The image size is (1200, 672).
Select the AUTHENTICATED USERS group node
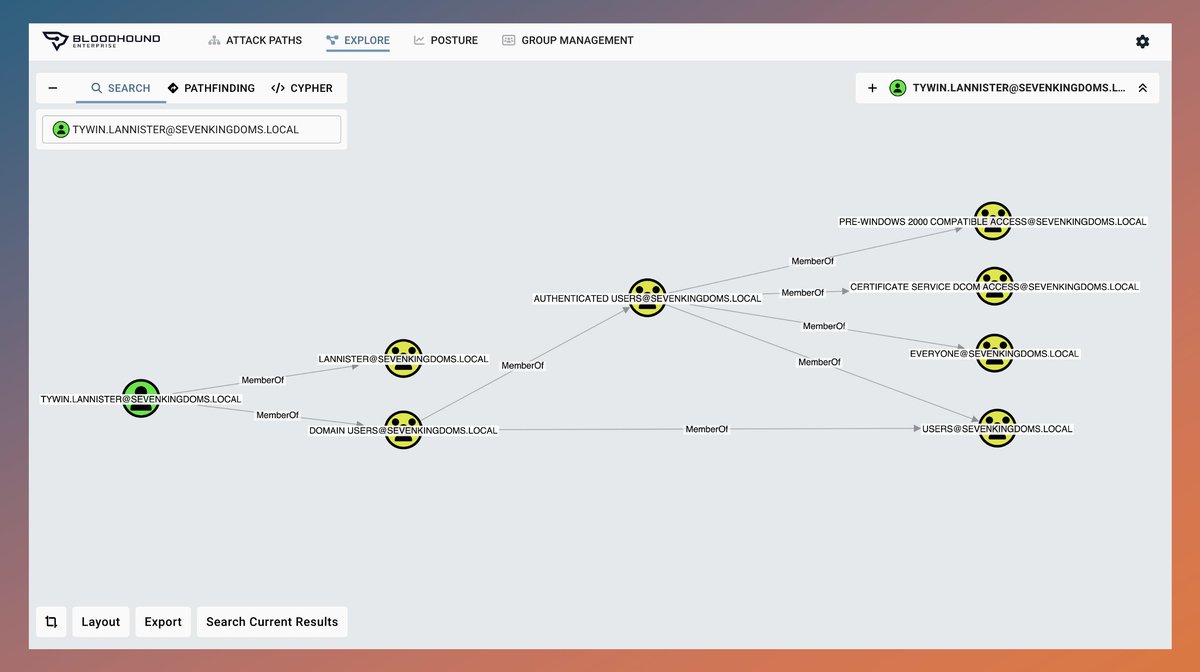click(x=647, y=298)
